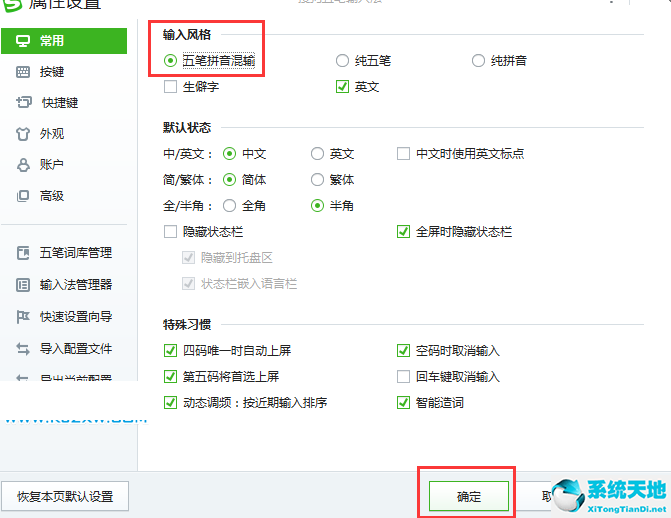Image resolution: width=671 pixels, height=518 pixels.
Task: Click the monitor icon beside 常用
Action: pyautogui.click(x=23, y=41)
